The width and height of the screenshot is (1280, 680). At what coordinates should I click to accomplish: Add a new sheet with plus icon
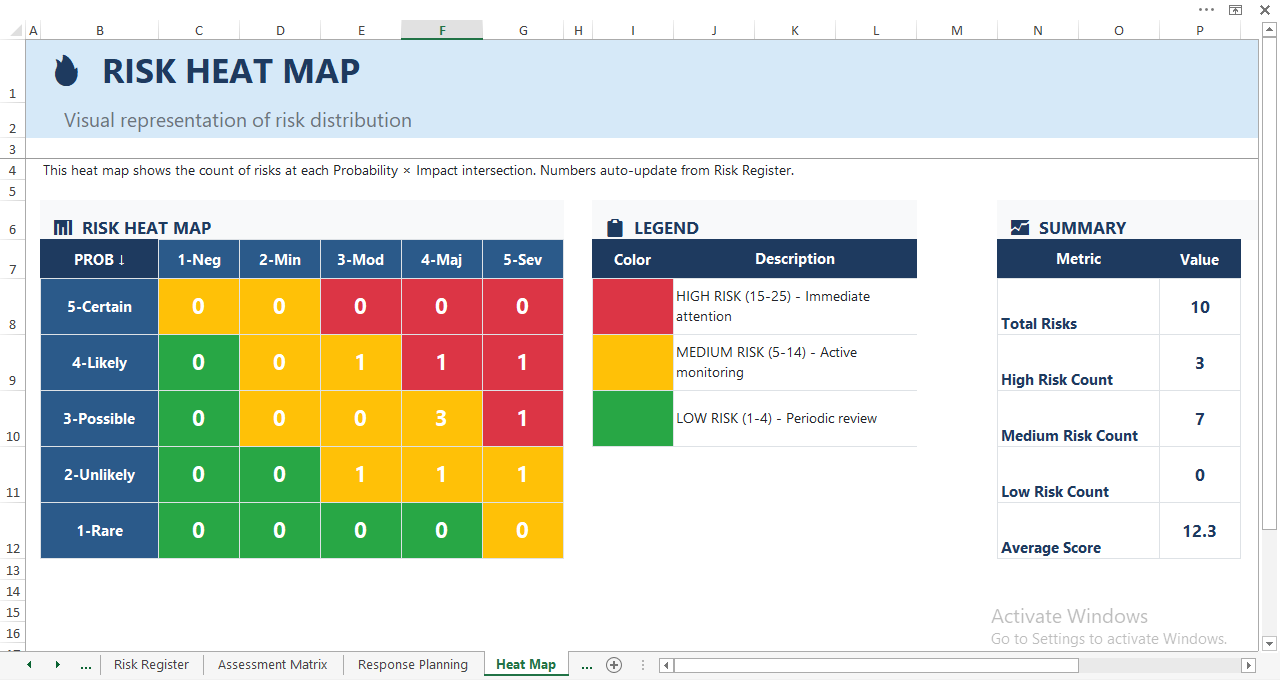[x=614, y=665]
